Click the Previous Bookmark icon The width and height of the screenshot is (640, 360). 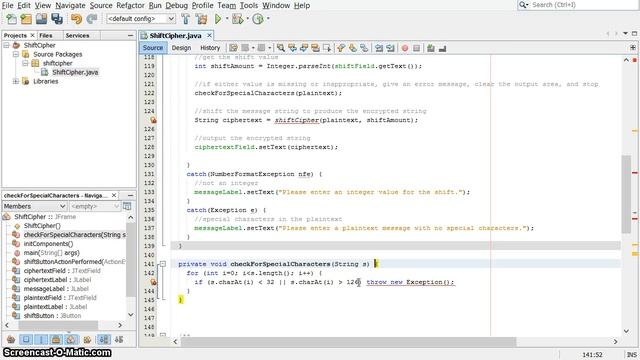[341, 48]
